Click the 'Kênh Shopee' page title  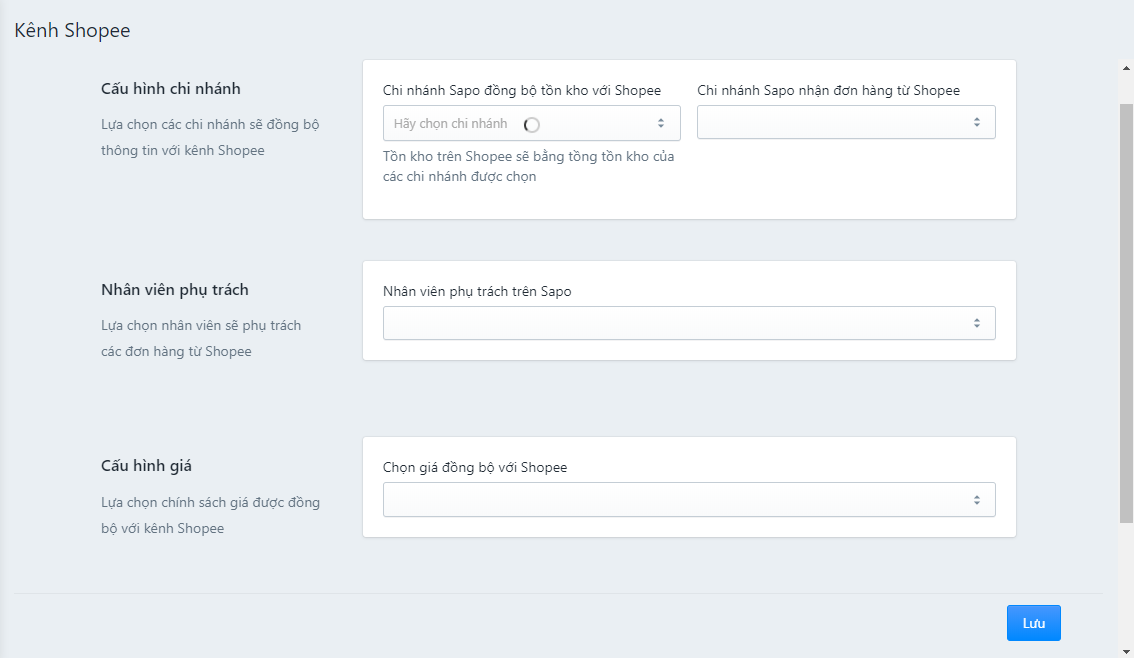click(72, 30)
